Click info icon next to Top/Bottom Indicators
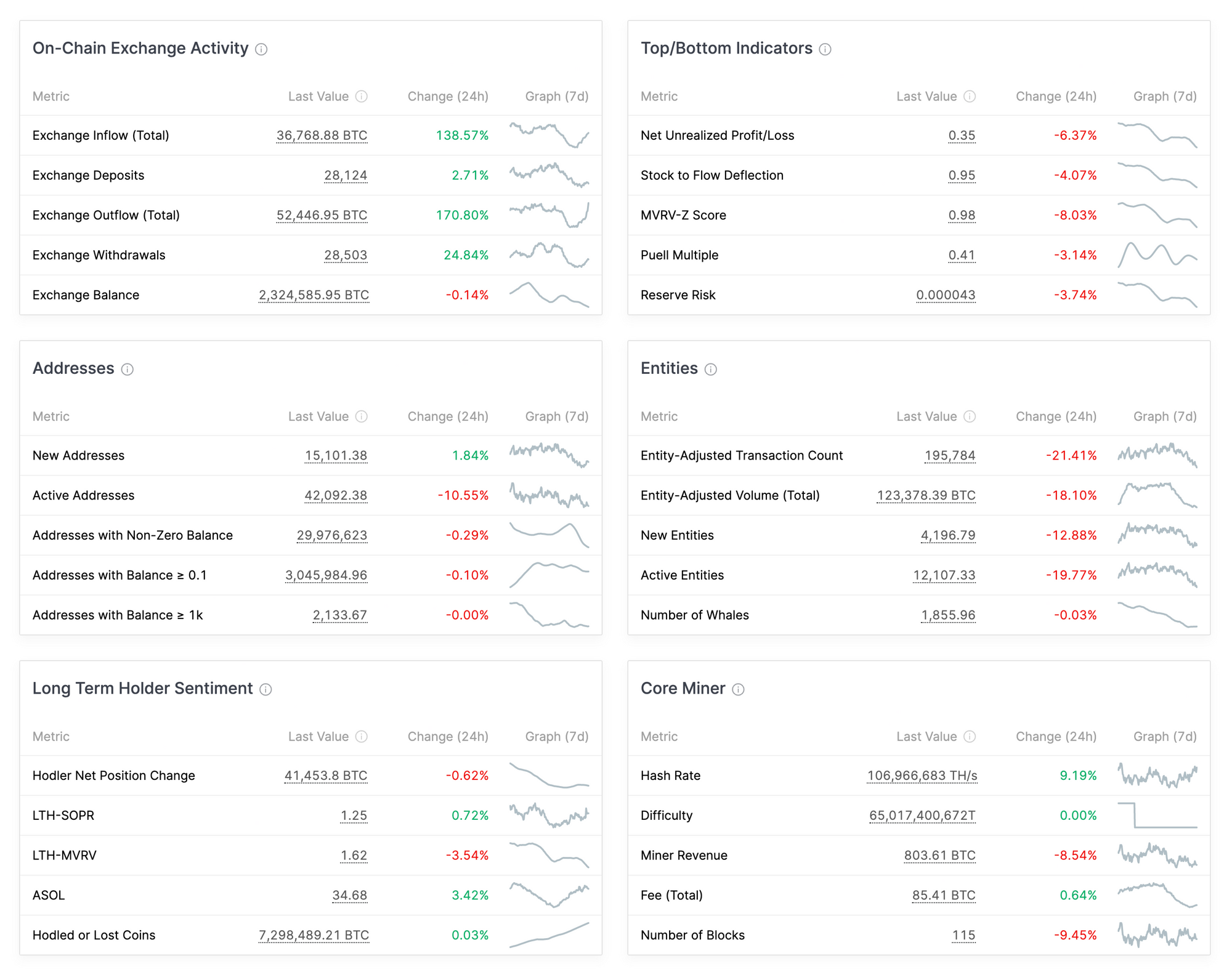This screenshot has width=1232, height=977. pos(825,49)
